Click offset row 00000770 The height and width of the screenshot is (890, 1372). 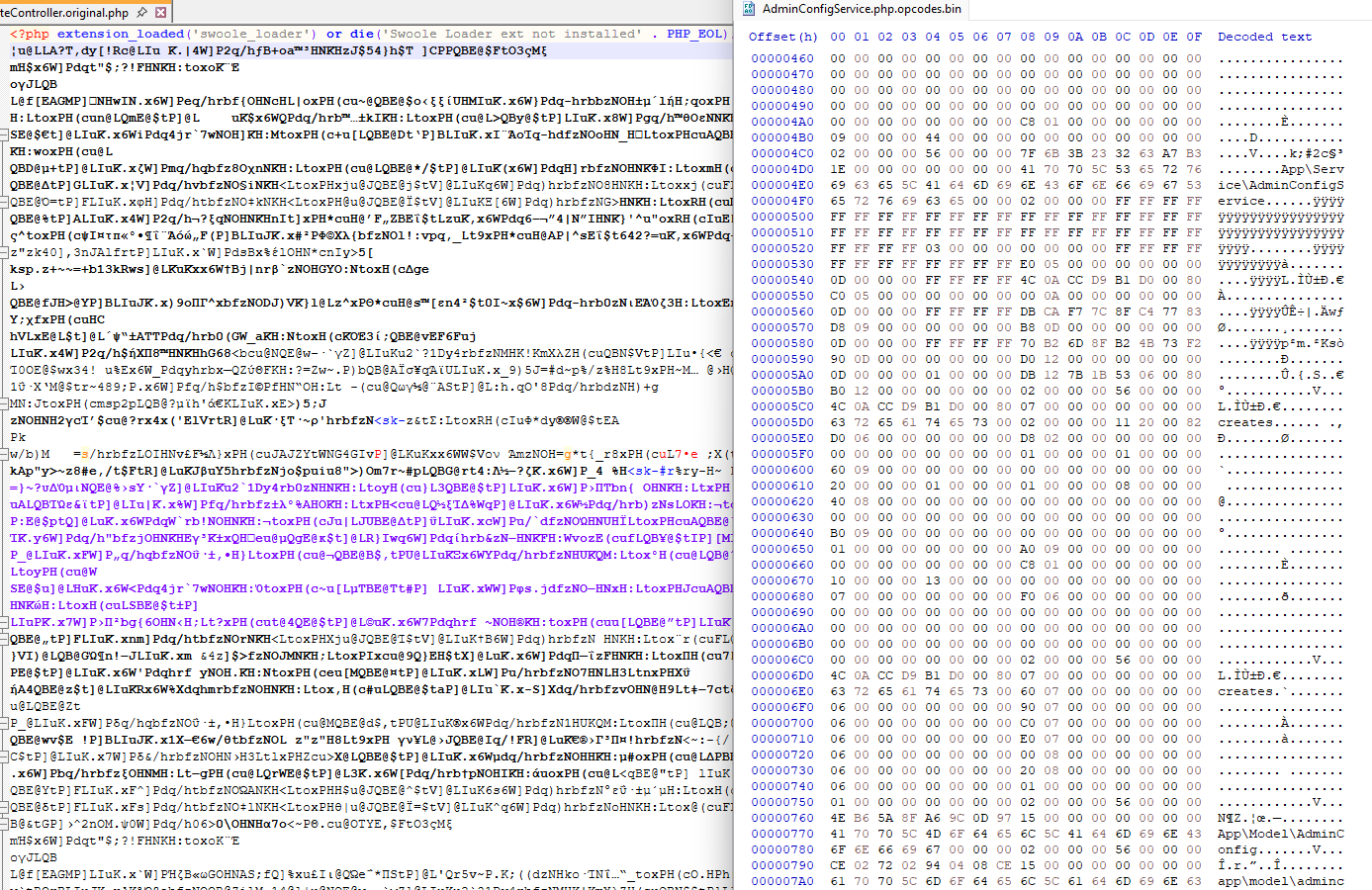point(782,834)
